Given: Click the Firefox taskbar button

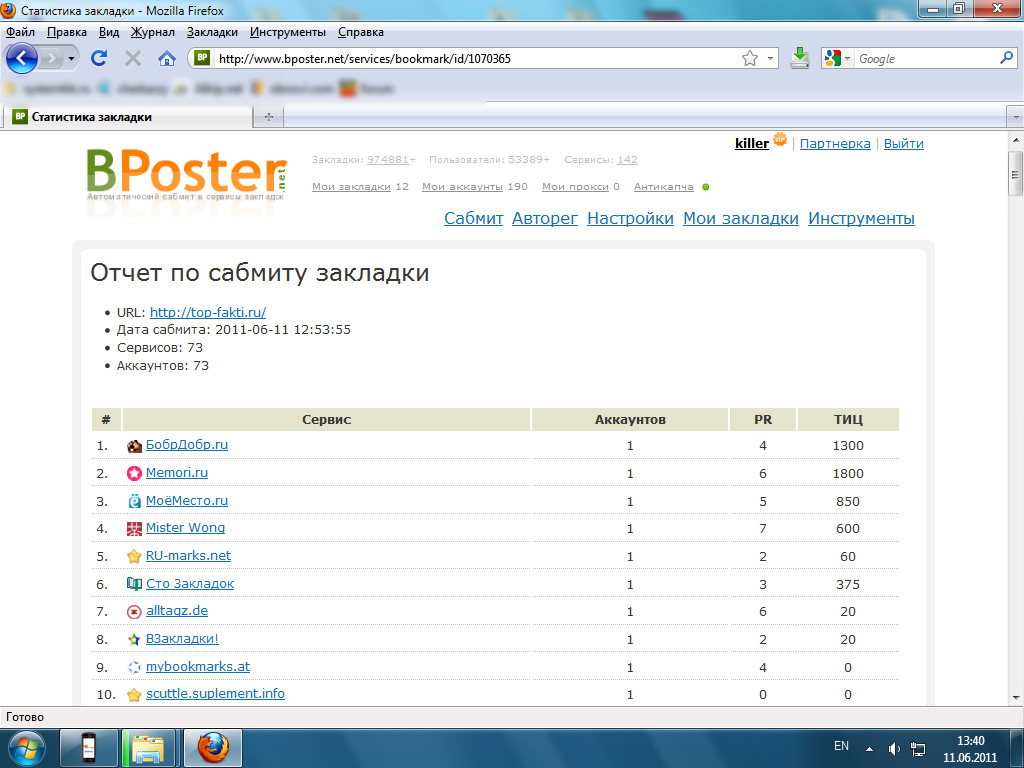Looking at the screenshot, I should click(212, 748).
